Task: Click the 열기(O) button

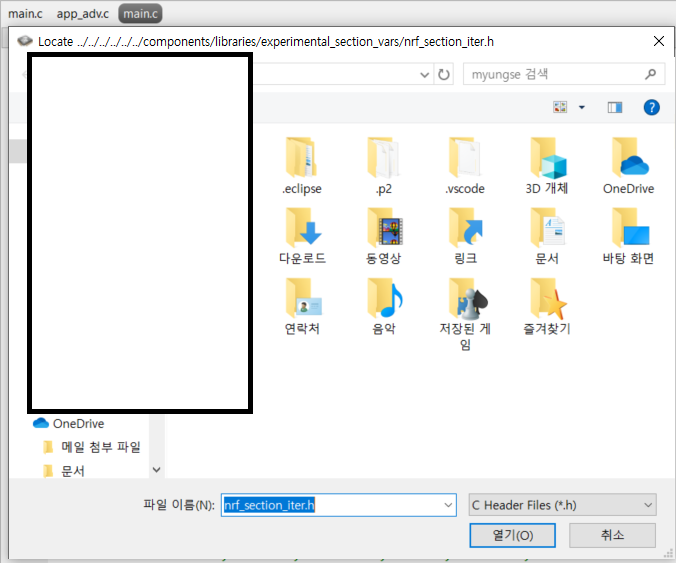Action: pos(512,535)
